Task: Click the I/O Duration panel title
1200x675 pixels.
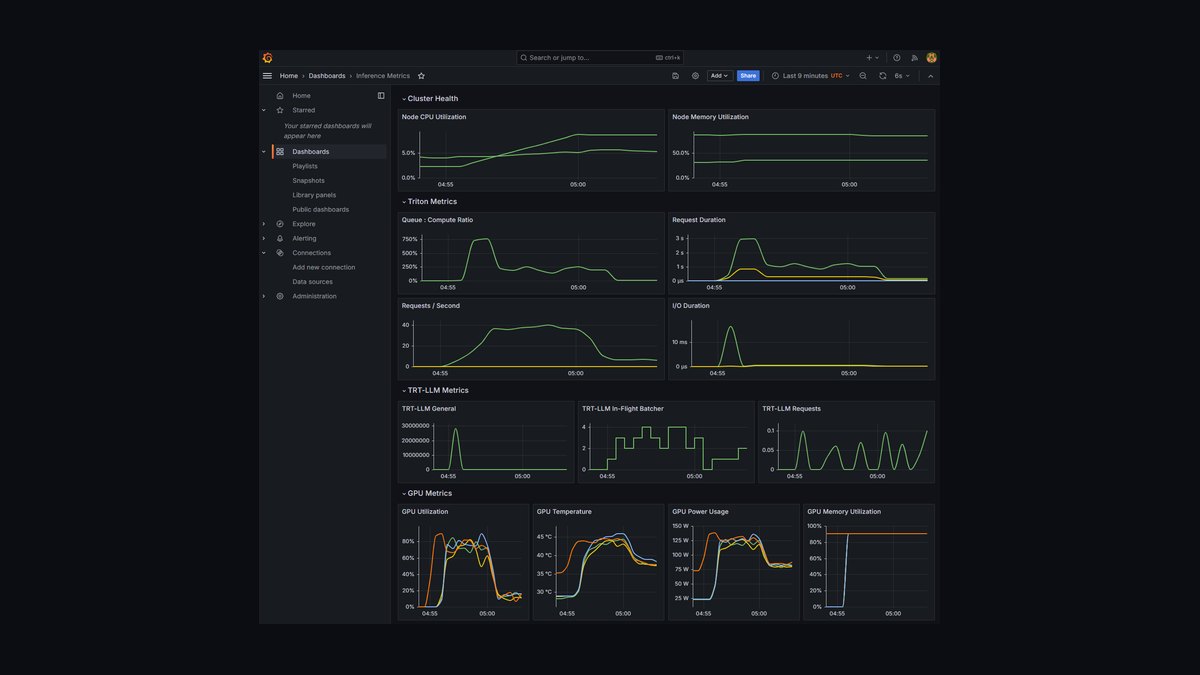Action: click(691, 306)
